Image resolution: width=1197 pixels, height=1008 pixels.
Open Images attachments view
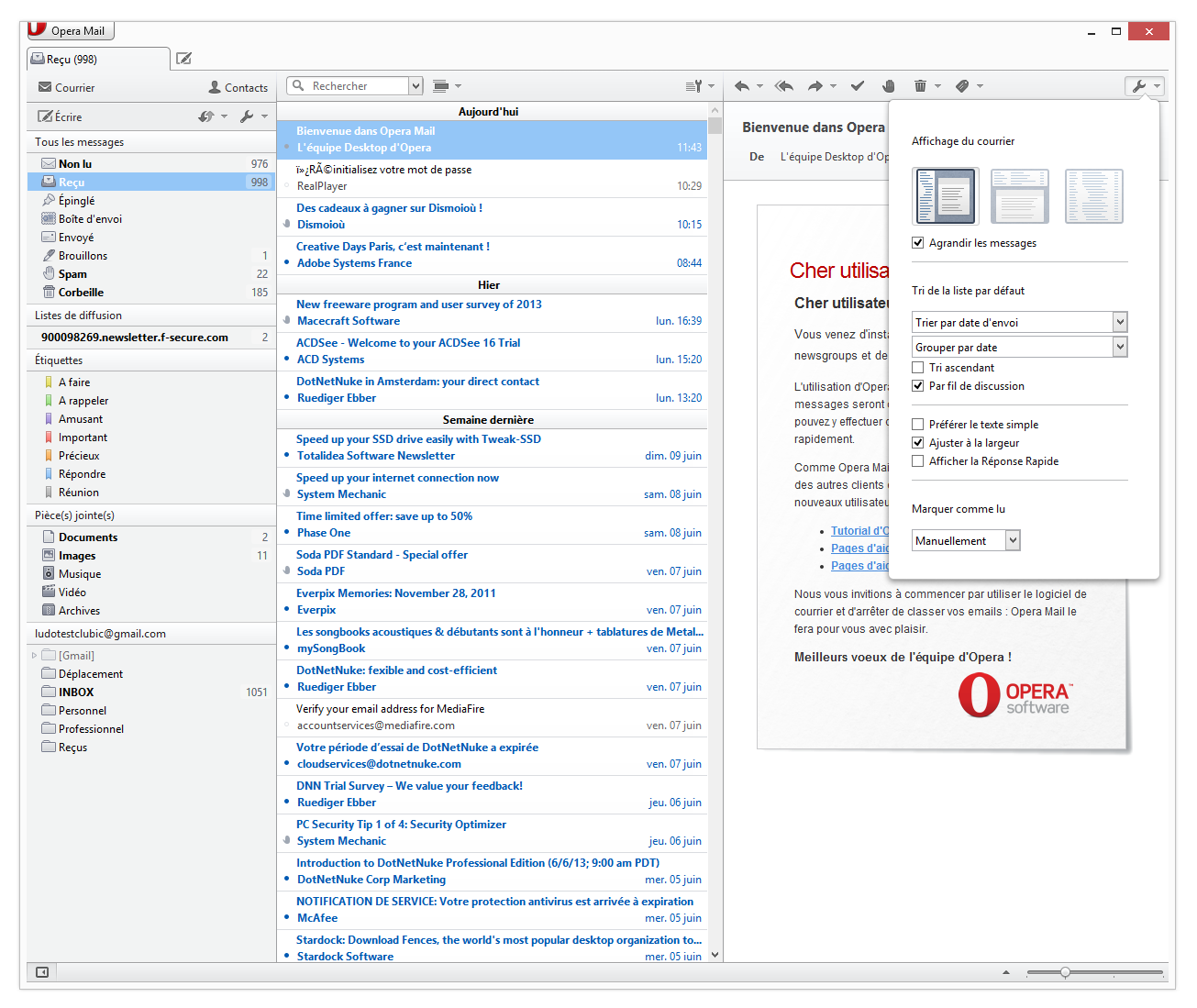click(x=151, y=555)
